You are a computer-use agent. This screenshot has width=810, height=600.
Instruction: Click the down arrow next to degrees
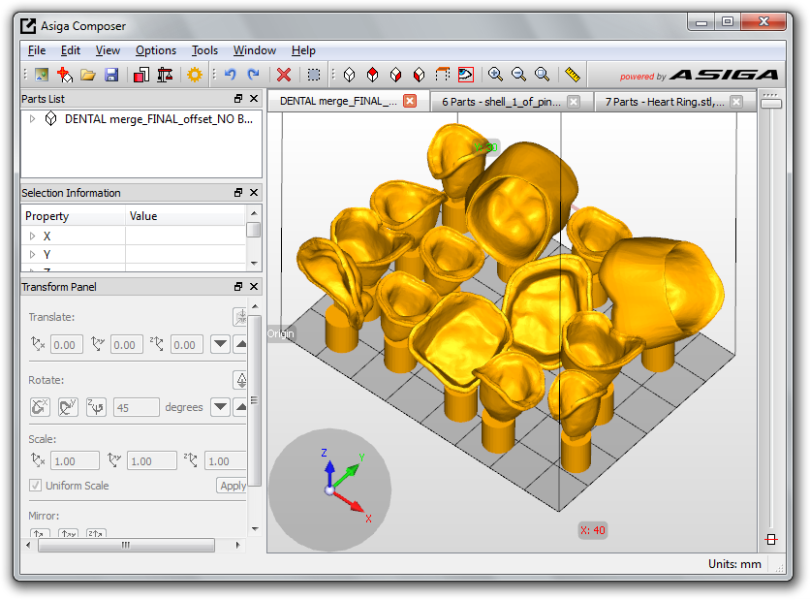tap(220, 407)
